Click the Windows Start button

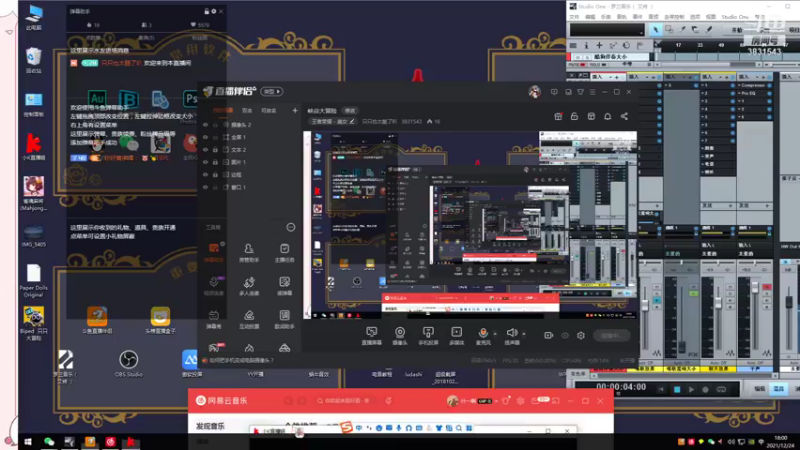[28, 442]
